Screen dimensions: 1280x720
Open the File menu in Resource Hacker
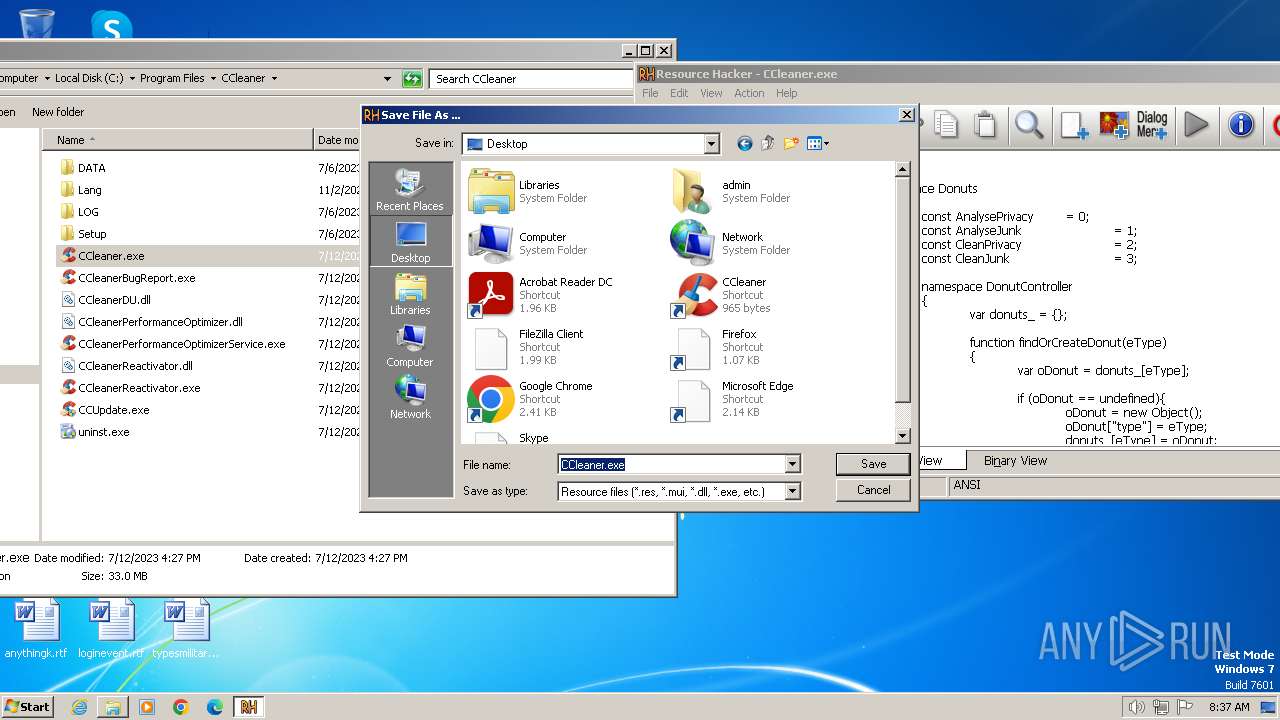(x=650, y=93)
